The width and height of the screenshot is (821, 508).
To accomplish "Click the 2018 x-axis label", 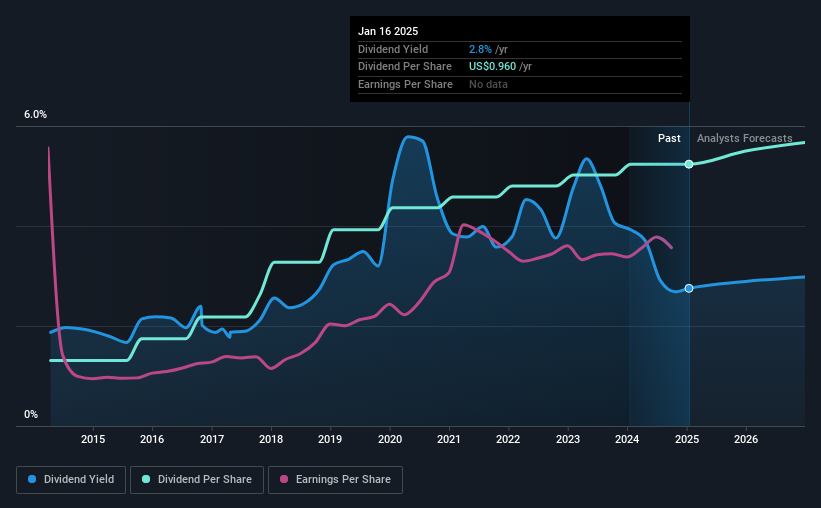I will [271, 439].
